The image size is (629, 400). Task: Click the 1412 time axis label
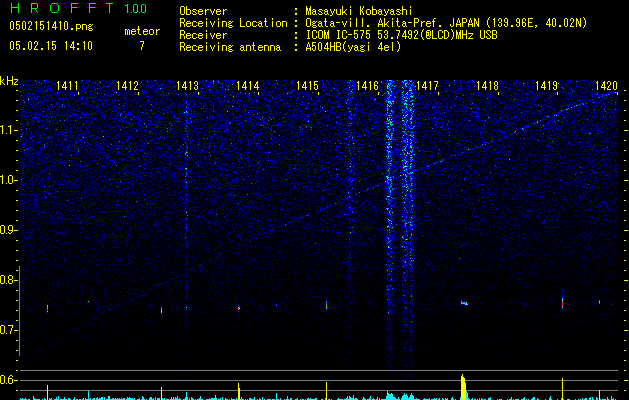[x=127, y=85]
